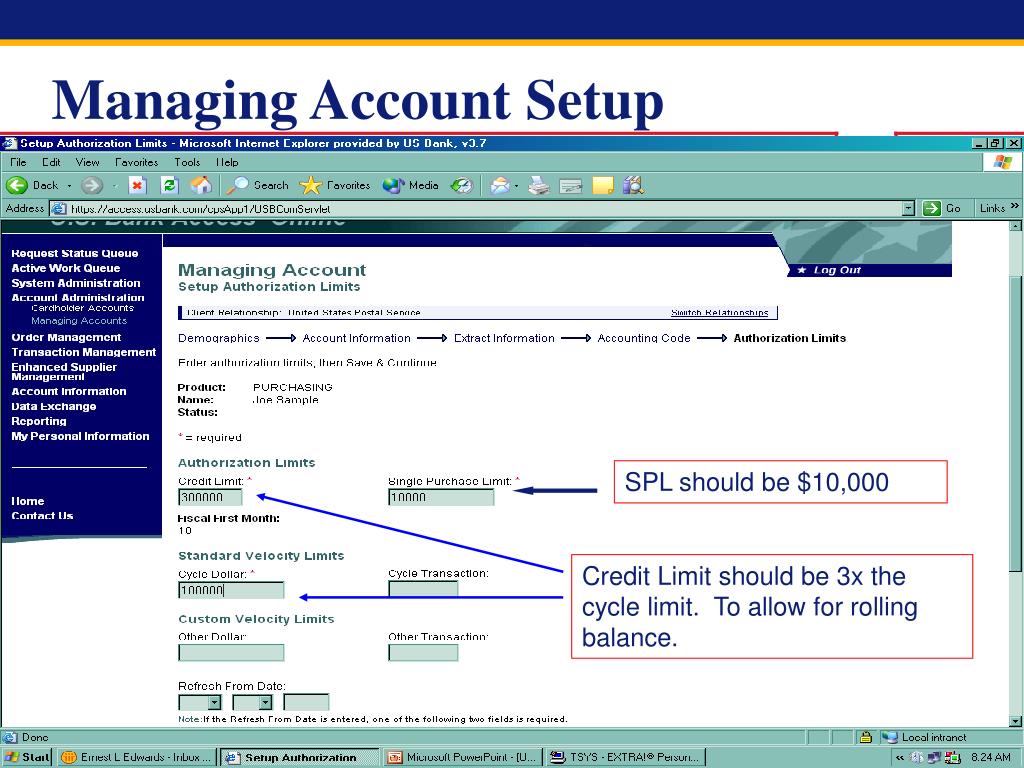1024x768 pixels.
Task: Open the second Refresh From Date dropdown
Action: tap(252, 702)
